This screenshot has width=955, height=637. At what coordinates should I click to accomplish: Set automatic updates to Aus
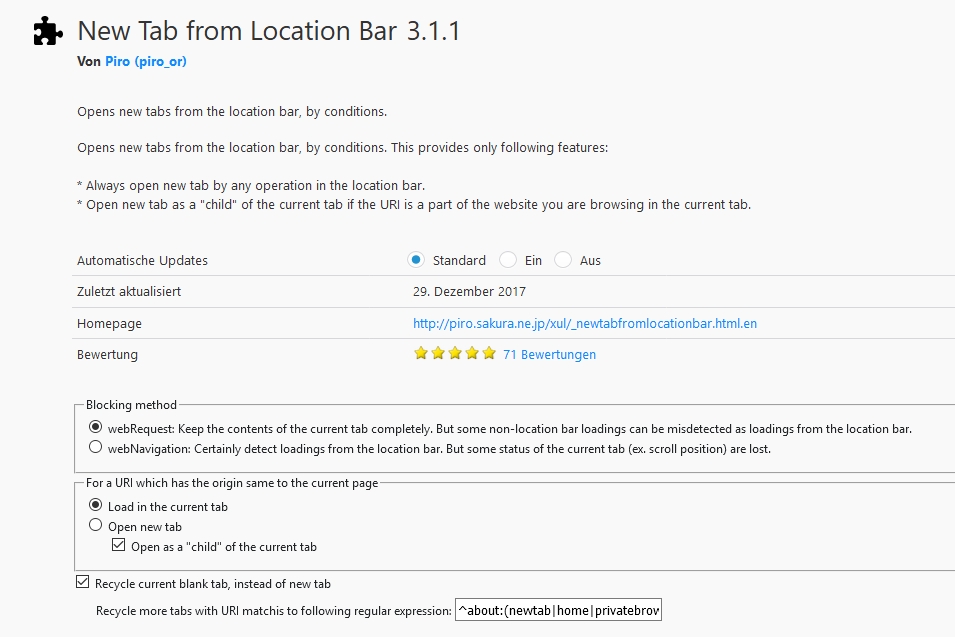tap(563, 260)
